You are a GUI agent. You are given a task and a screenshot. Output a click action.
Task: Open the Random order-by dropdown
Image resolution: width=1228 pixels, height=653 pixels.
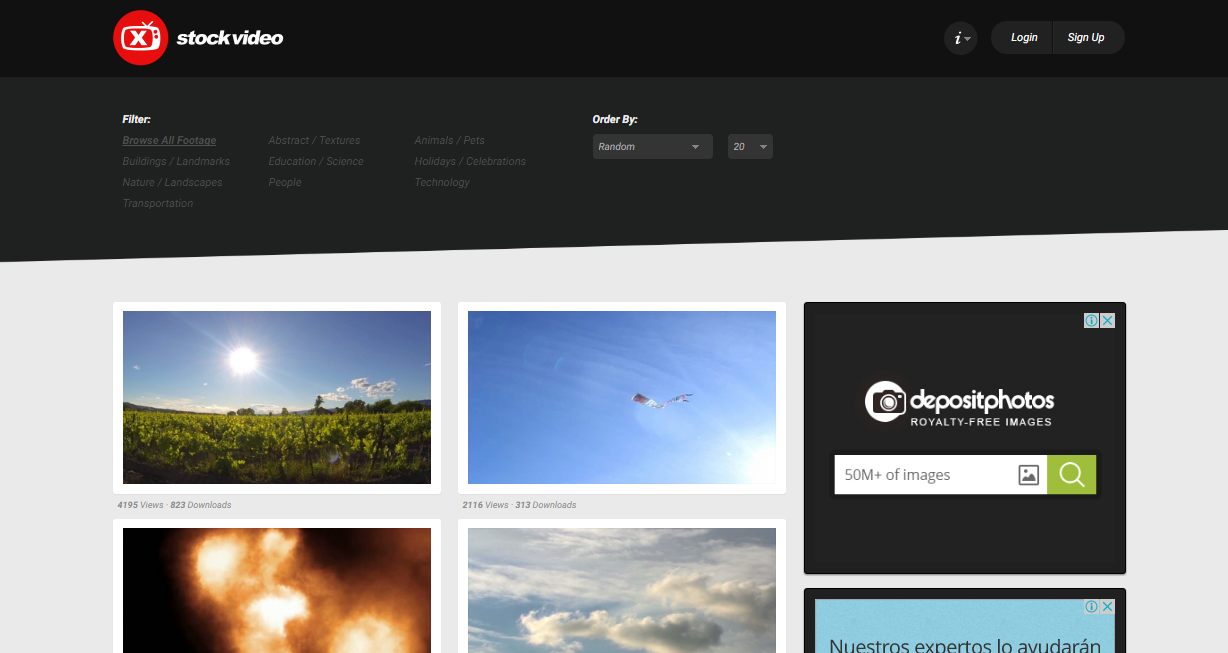coord(653,147)
